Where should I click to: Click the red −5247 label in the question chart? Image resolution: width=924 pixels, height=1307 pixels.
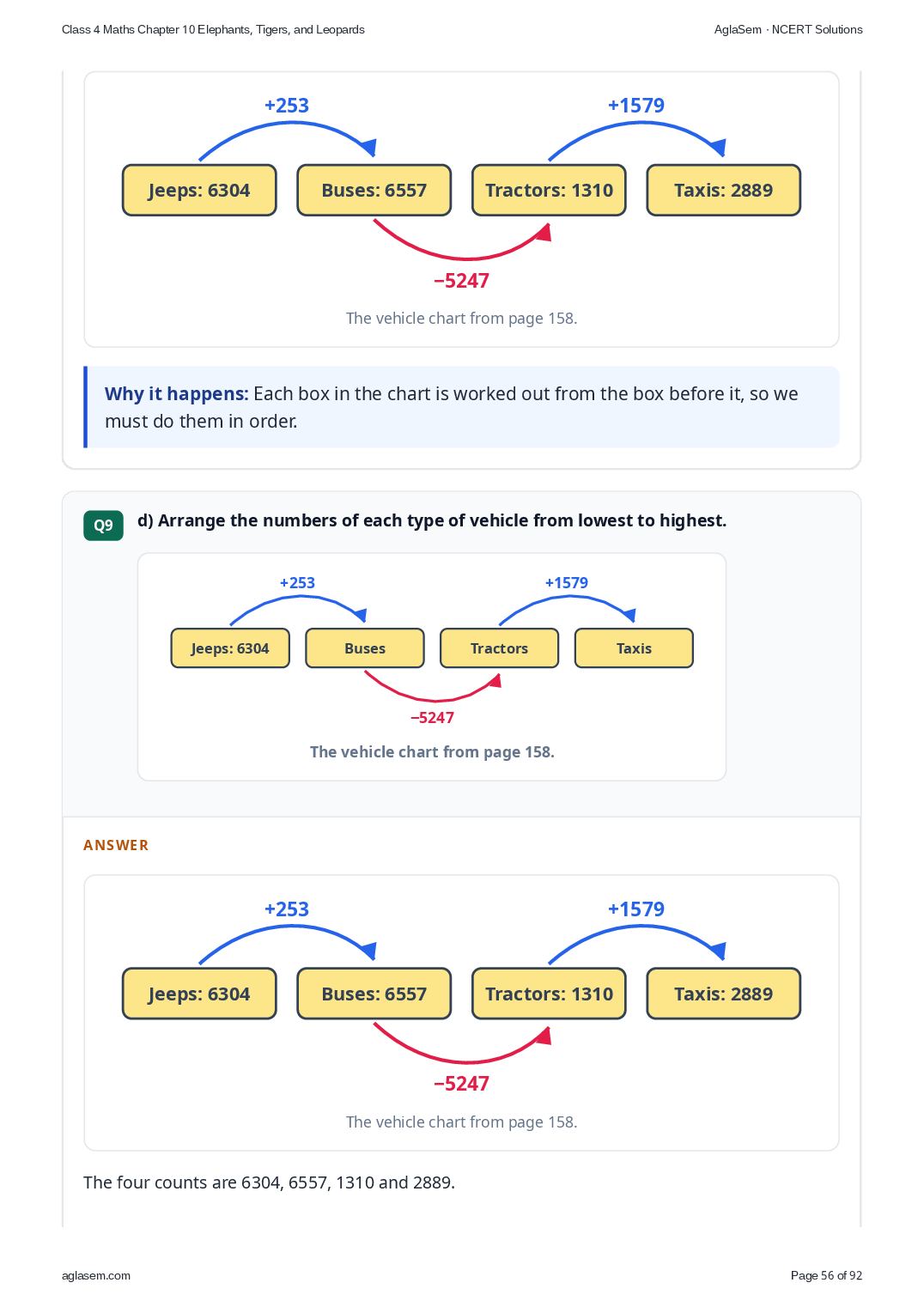pos(432,718)
